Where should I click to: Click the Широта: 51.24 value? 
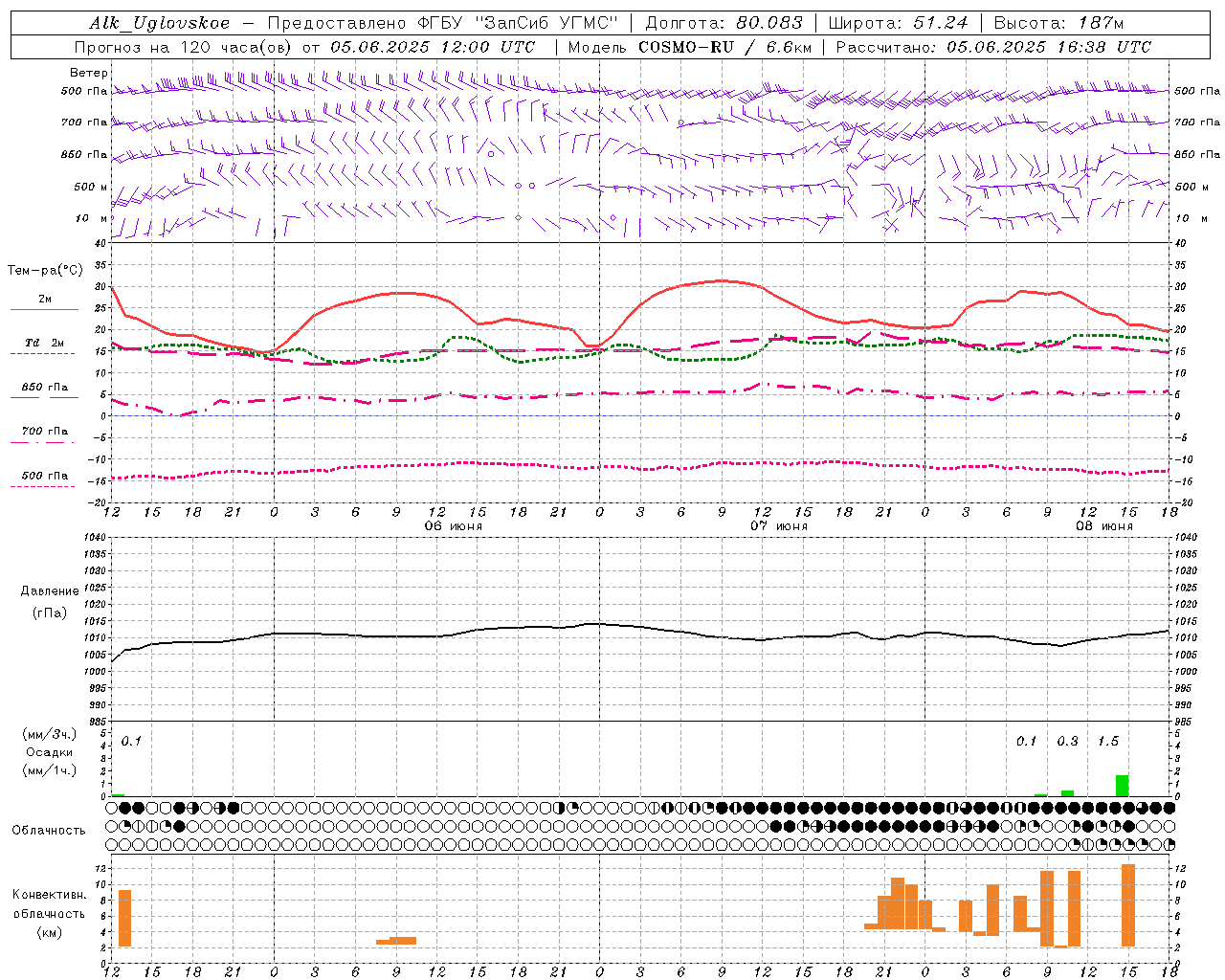click(x=898, y=23)
